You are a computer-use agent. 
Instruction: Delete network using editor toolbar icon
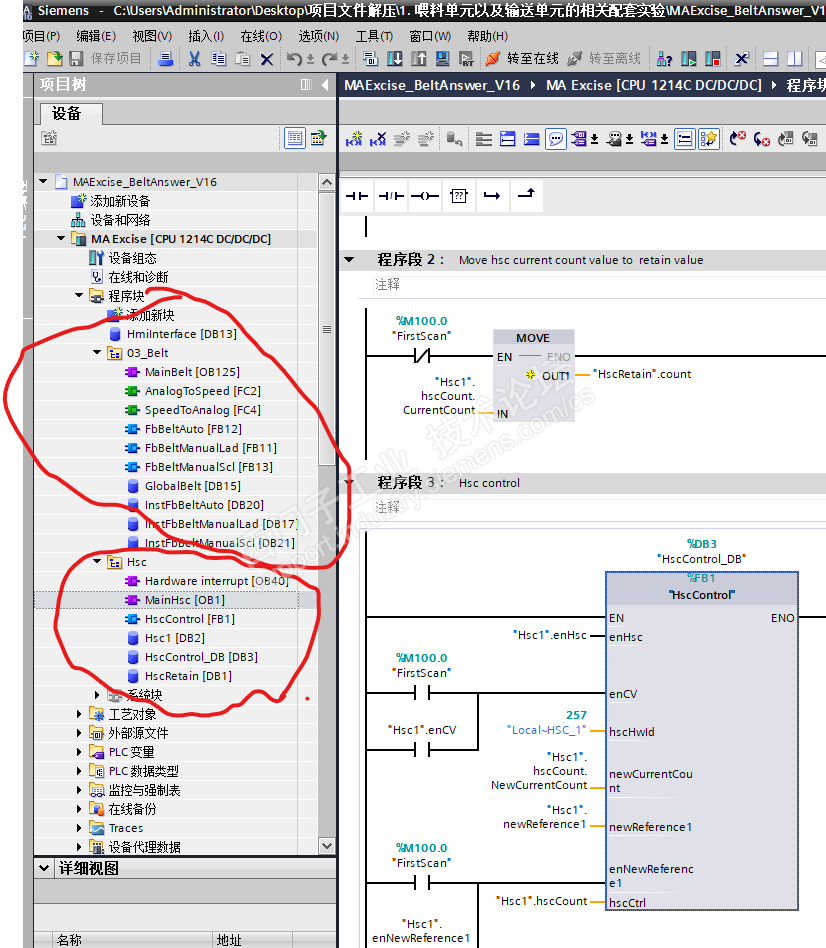378,139
